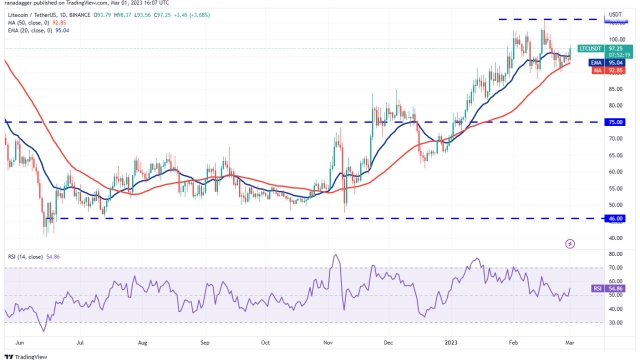The image size is (640, 360).
Task: Click the MA value 92.85 in legend
Action: point(59,23)
